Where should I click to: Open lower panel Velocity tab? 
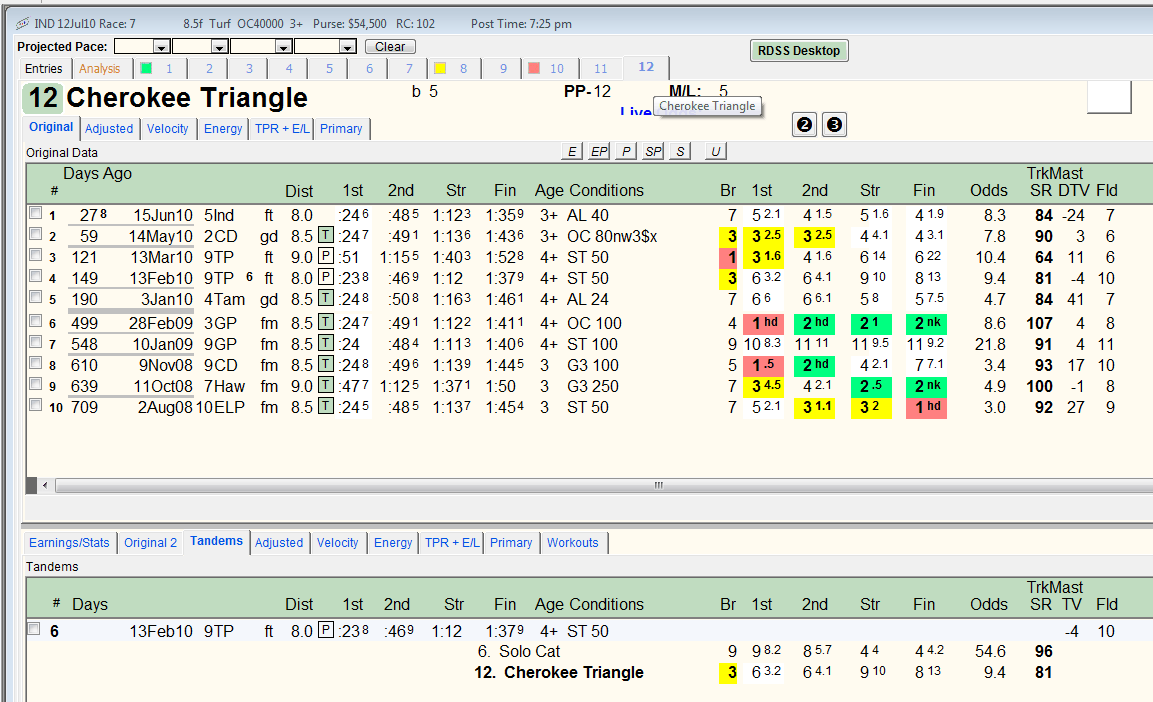coord(338,542)
